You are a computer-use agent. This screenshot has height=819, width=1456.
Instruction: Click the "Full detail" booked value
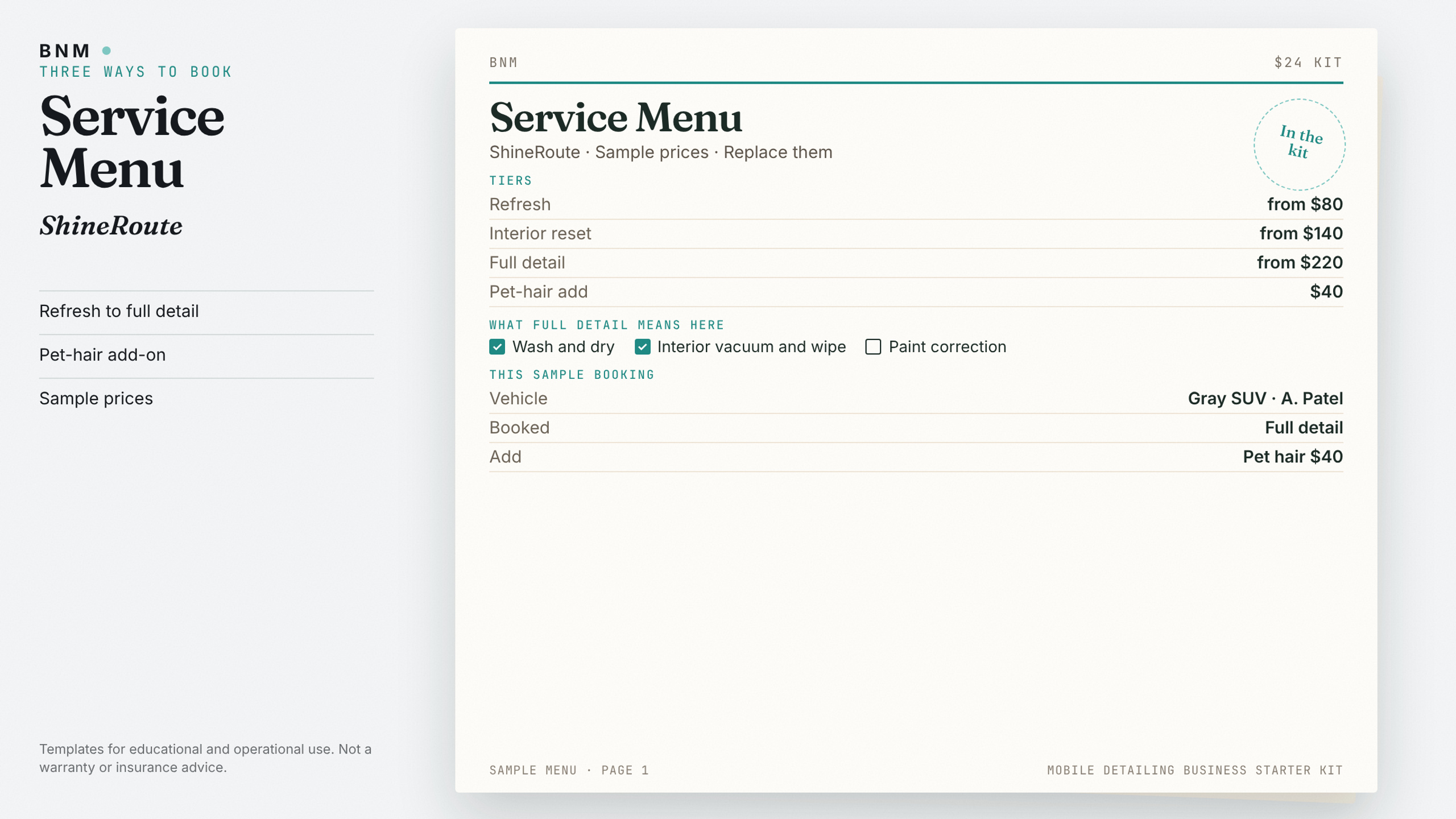[1304, 428]
